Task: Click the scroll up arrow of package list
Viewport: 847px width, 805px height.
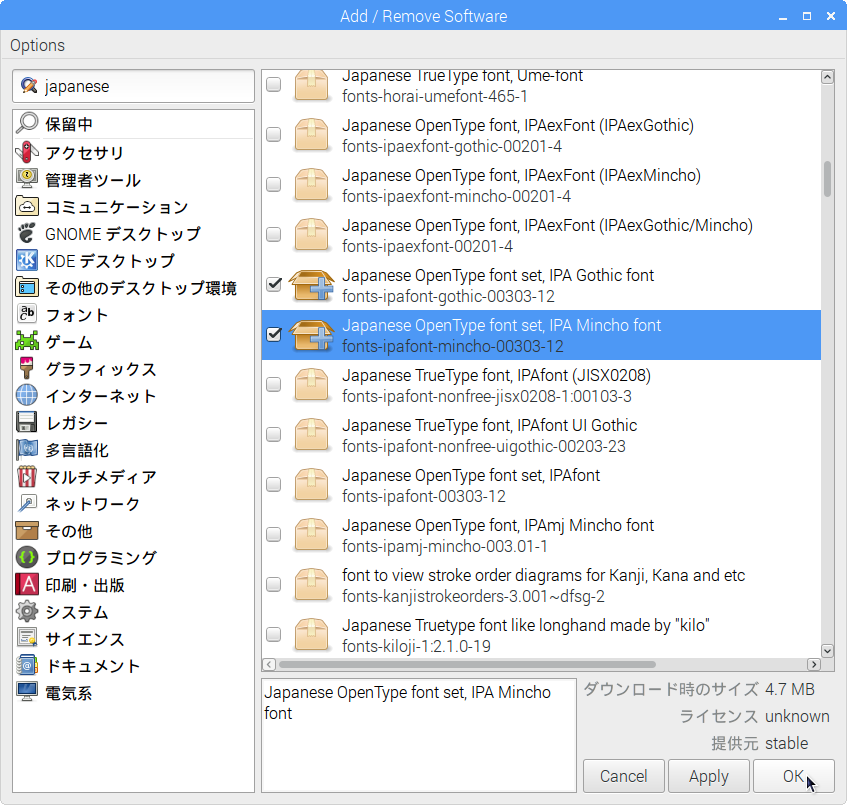Action: 827,77
